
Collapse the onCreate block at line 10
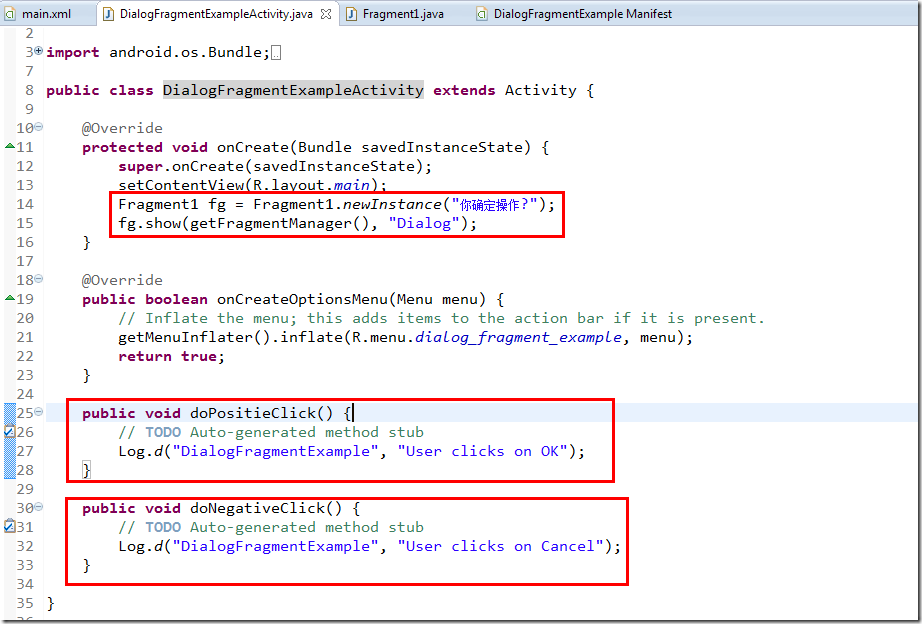coord(39,127)
